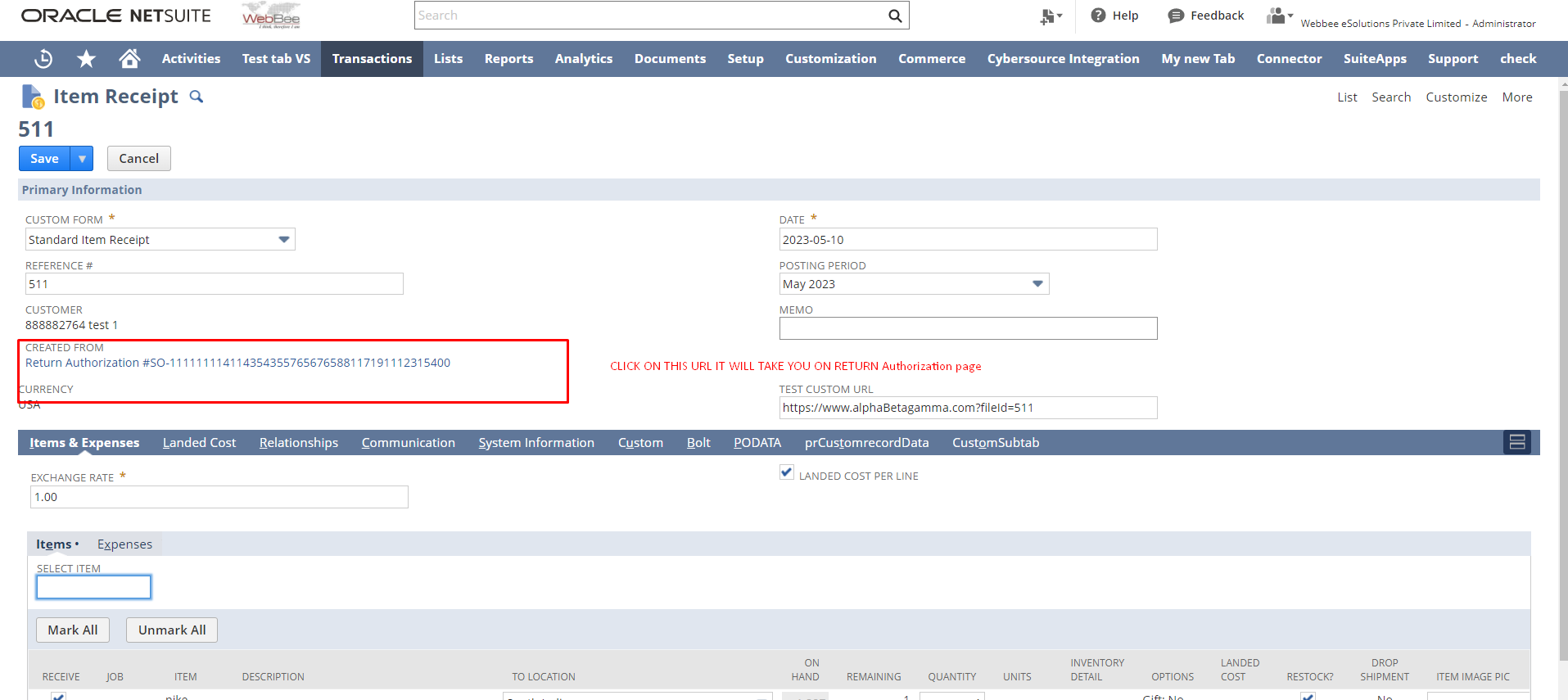The image size is (1568, 700).
Task: Open the Recent Records clock icon
Action: (x=43, y=59)
